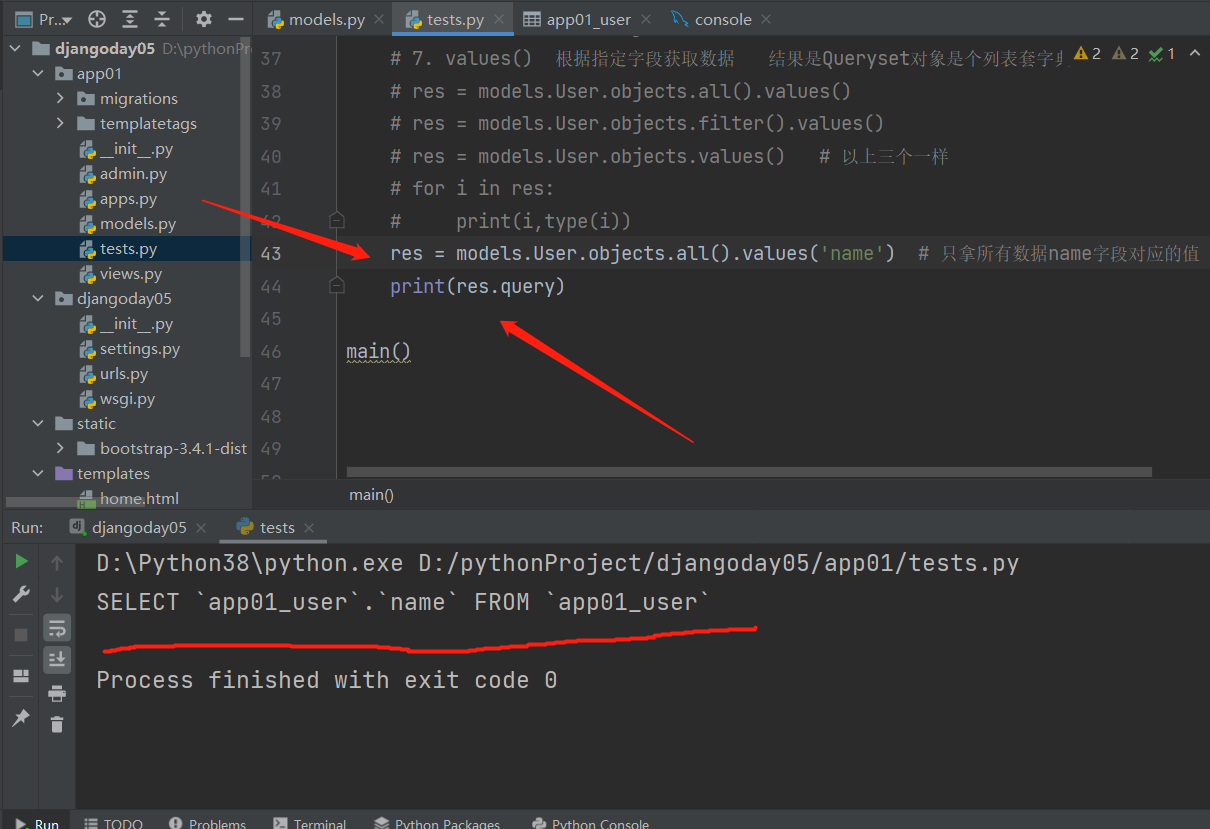The height and width of the screenshot is (829, 1210).
Task: Fold the code block at line 44
Action: click(x=337, y=286)
